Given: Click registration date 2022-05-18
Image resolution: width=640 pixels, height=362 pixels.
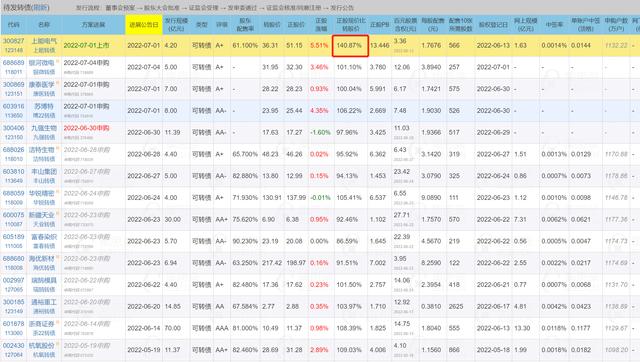Looking at the screenshot, I should (493, 350).
